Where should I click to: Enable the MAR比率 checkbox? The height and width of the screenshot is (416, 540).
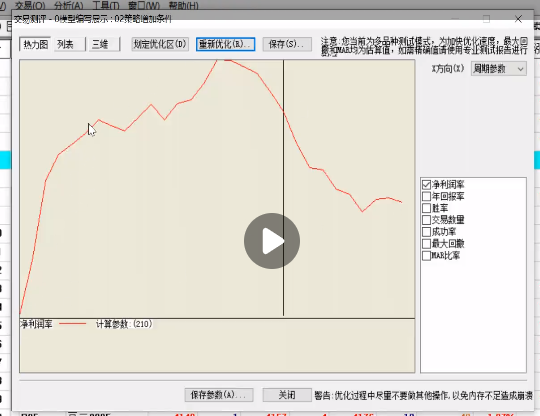tap(426, 256)
